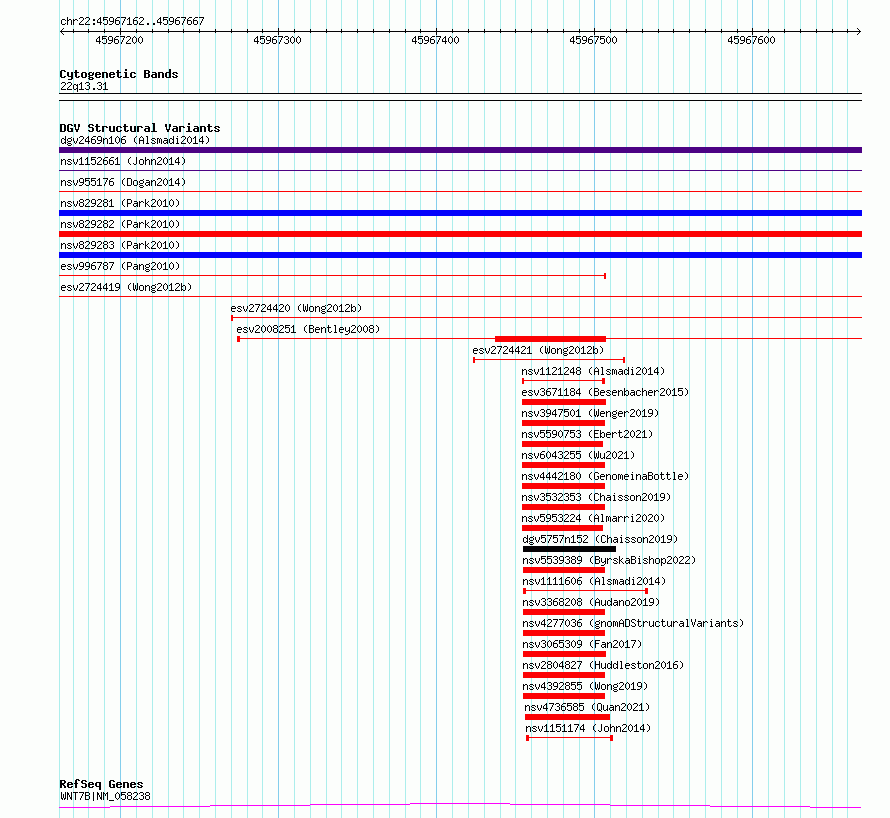Open the esv996787 (Pang2010) variant label
The width and height of the screenshot is (890, 818).
[120, 266]
